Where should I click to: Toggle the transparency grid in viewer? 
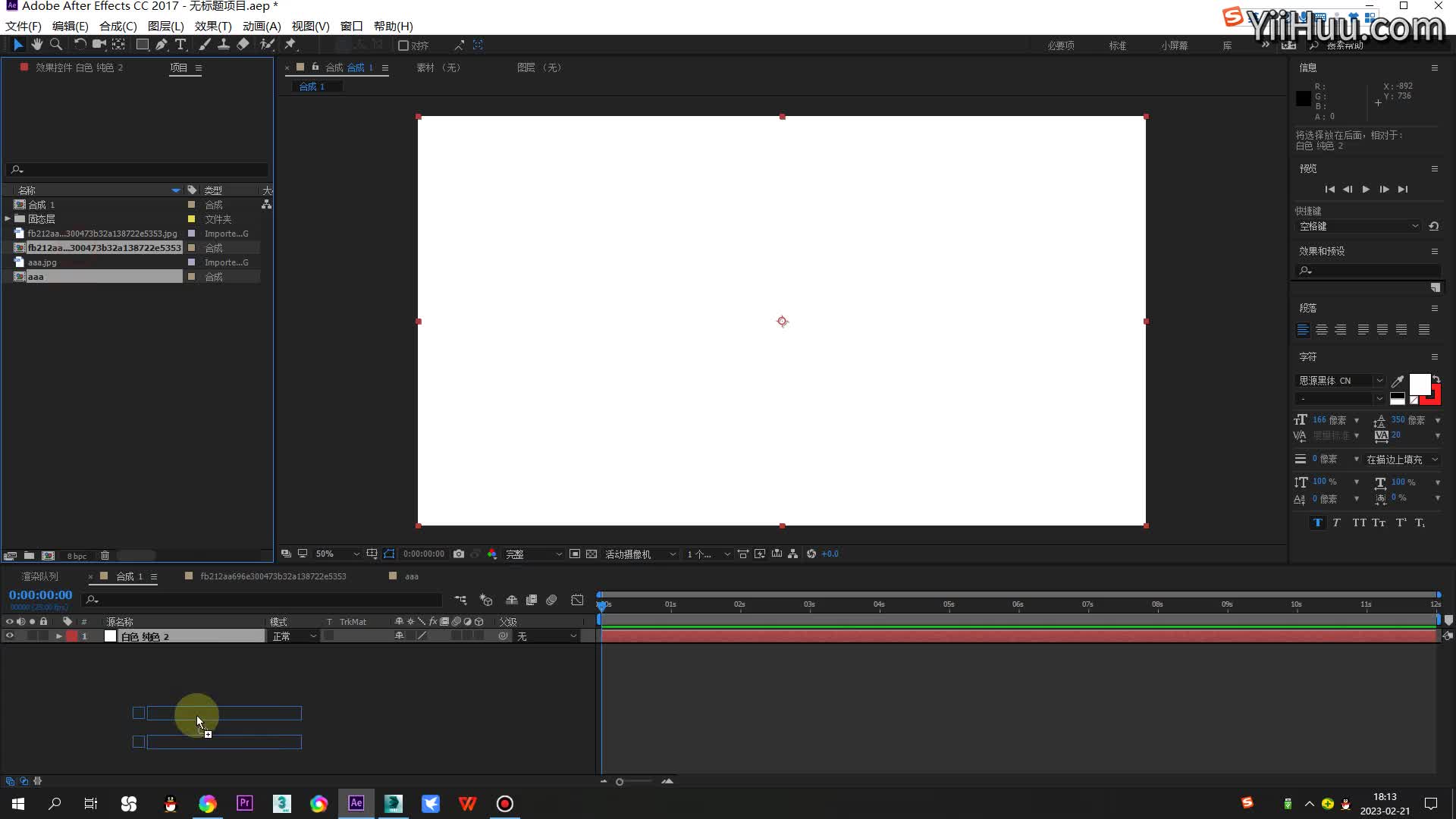pyautogui.click(x=591, y=554)
